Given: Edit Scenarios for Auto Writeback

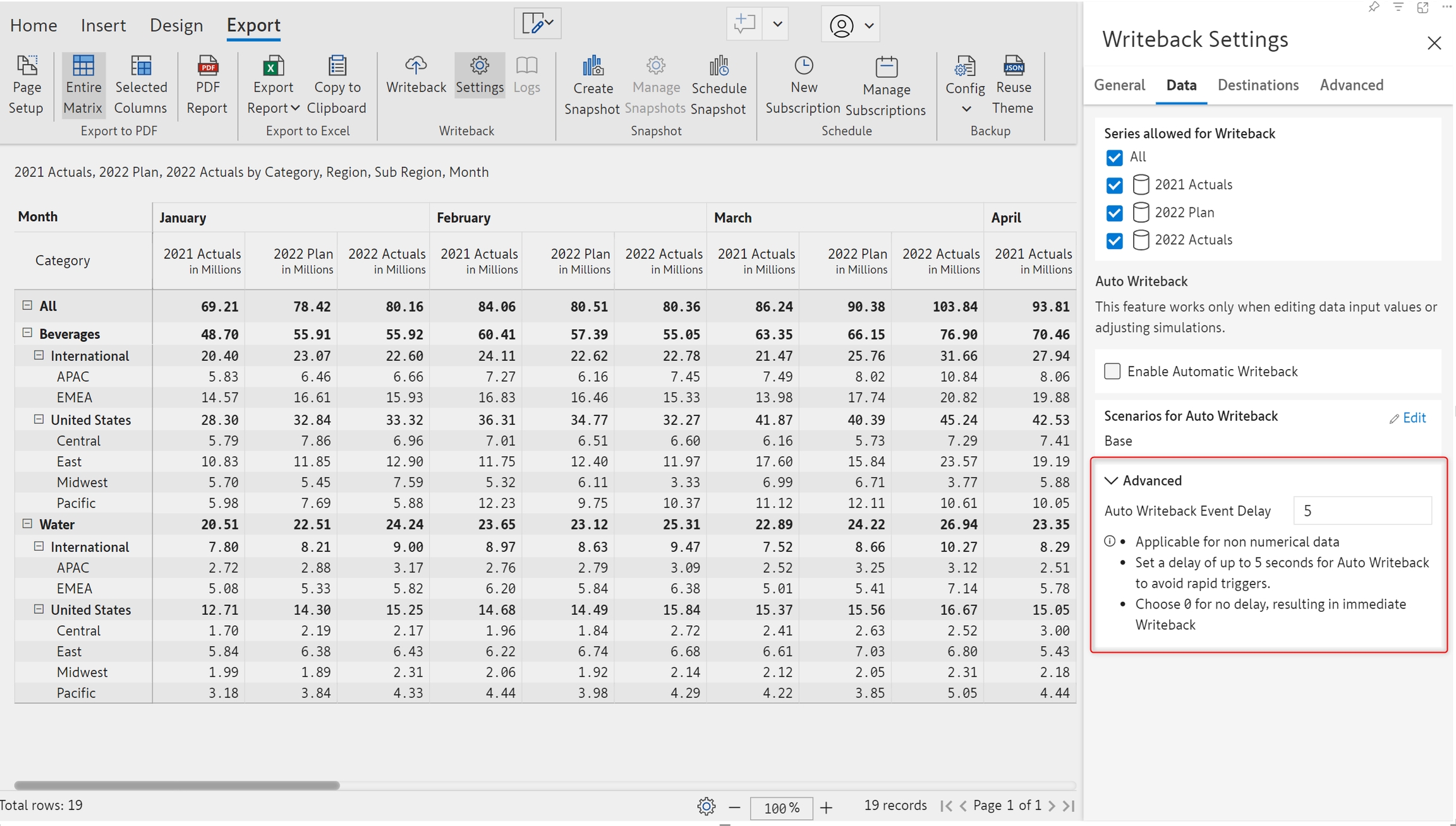Looking at the screenshot, I should coord(1408,418).
